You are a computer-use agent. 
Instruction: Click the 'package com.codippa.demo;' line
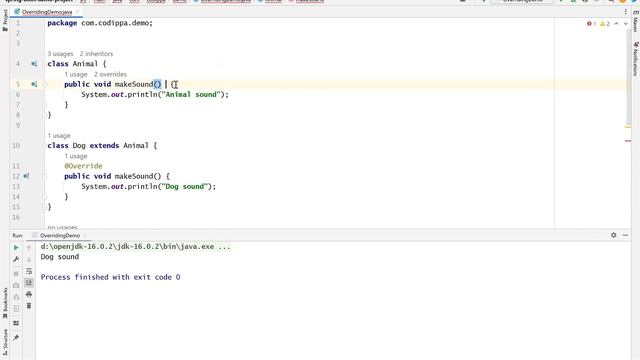pos(100,23)
